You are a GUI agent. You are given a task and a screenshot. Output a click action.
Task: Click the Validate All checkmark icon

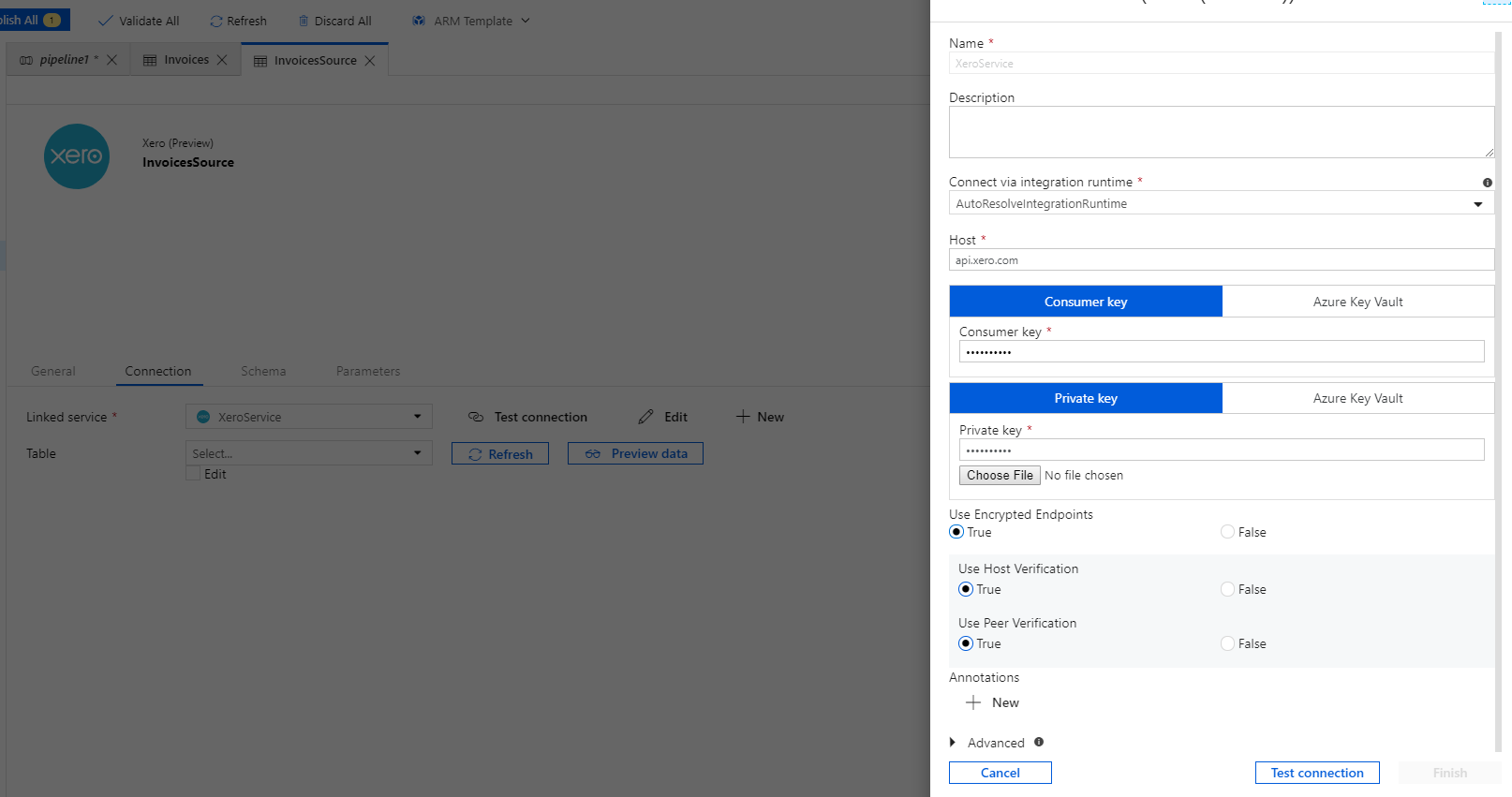(105, 21)
